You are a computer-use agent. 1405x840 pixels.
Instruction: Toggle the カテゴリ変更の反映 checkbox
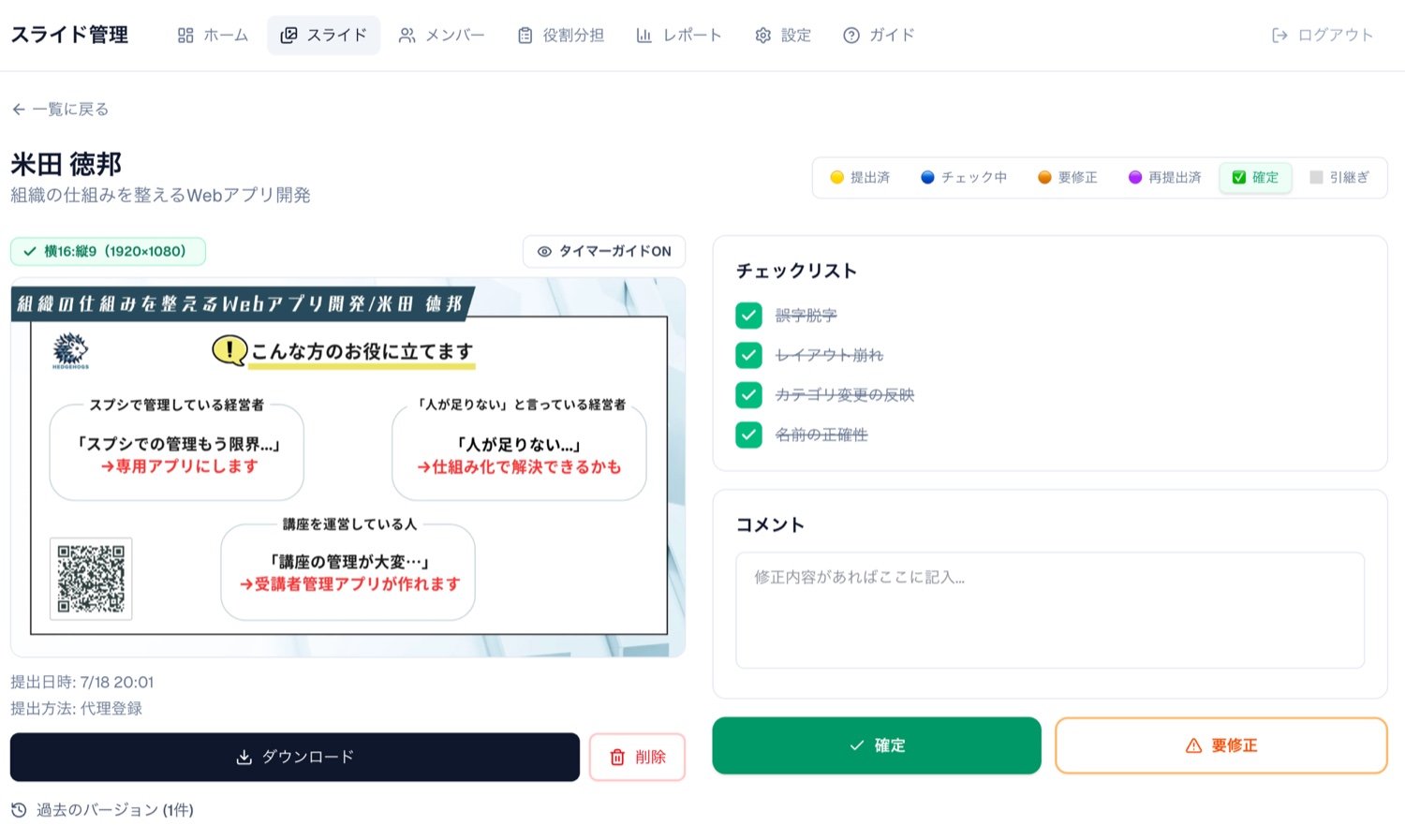[x=748, y=395]
